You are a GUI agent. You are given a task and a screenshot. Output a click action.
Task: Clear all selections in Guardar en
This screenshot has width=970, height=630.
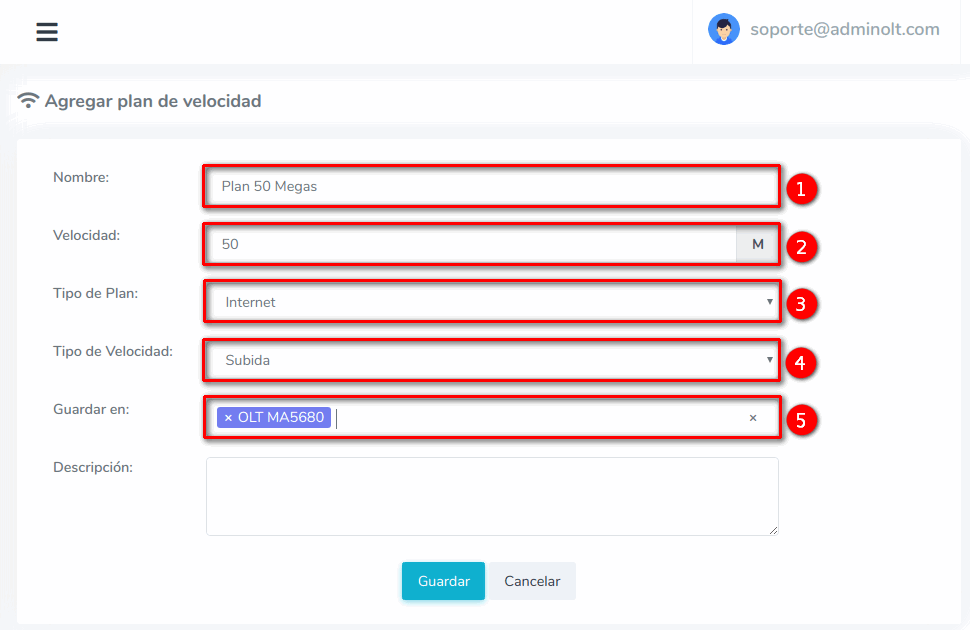point(753,418)
